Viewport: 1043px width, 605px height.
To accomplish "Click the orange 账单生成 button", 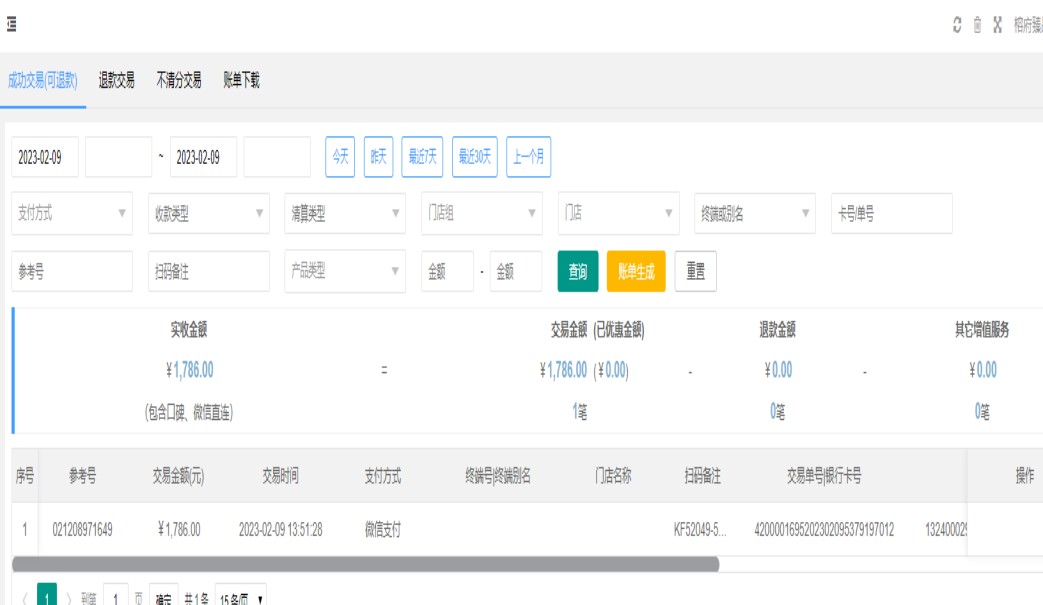I will pos(635,271).
